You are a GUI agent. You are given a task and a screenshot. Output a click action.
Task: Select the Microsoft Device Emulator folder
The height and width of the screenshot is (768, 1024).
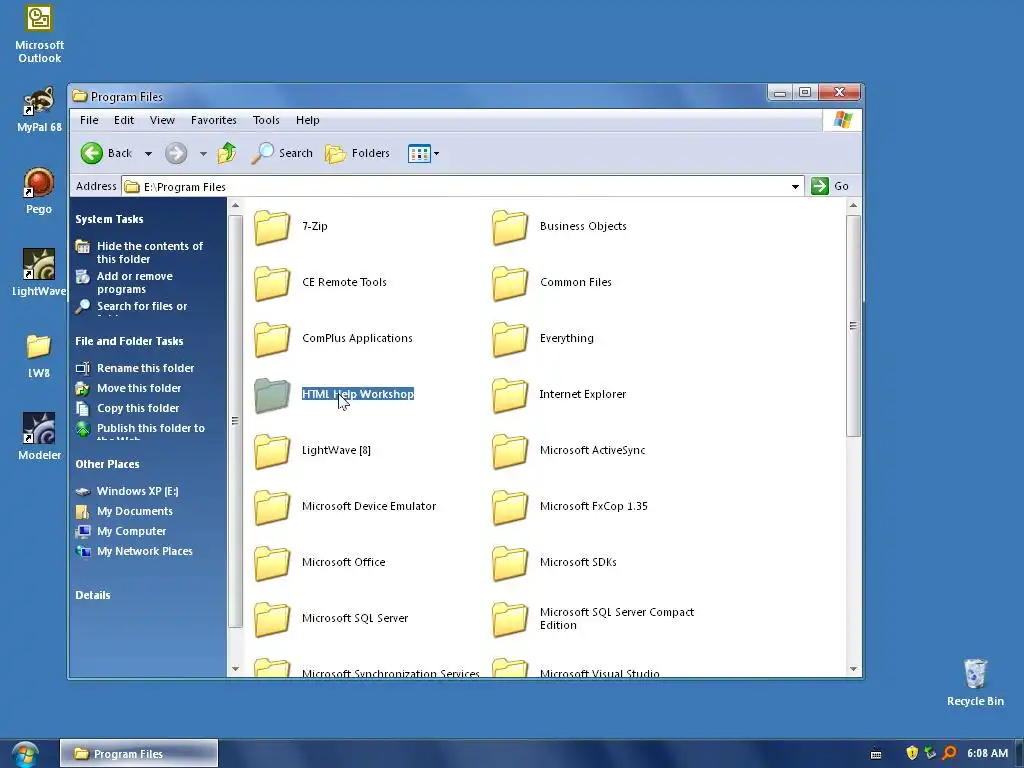(345, 506)
